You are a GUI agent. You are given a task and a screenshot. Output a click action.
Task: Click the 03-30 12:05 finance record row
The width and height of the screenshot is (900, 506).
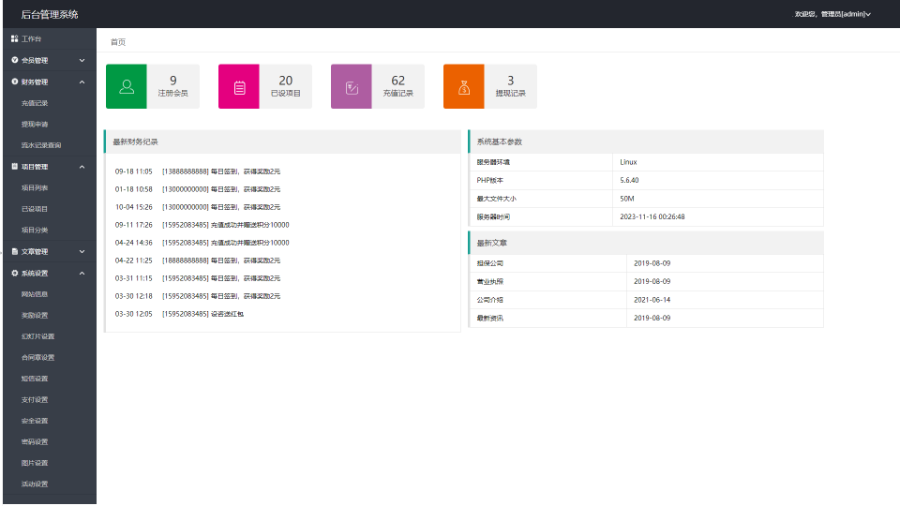click(x=179, y=314)
